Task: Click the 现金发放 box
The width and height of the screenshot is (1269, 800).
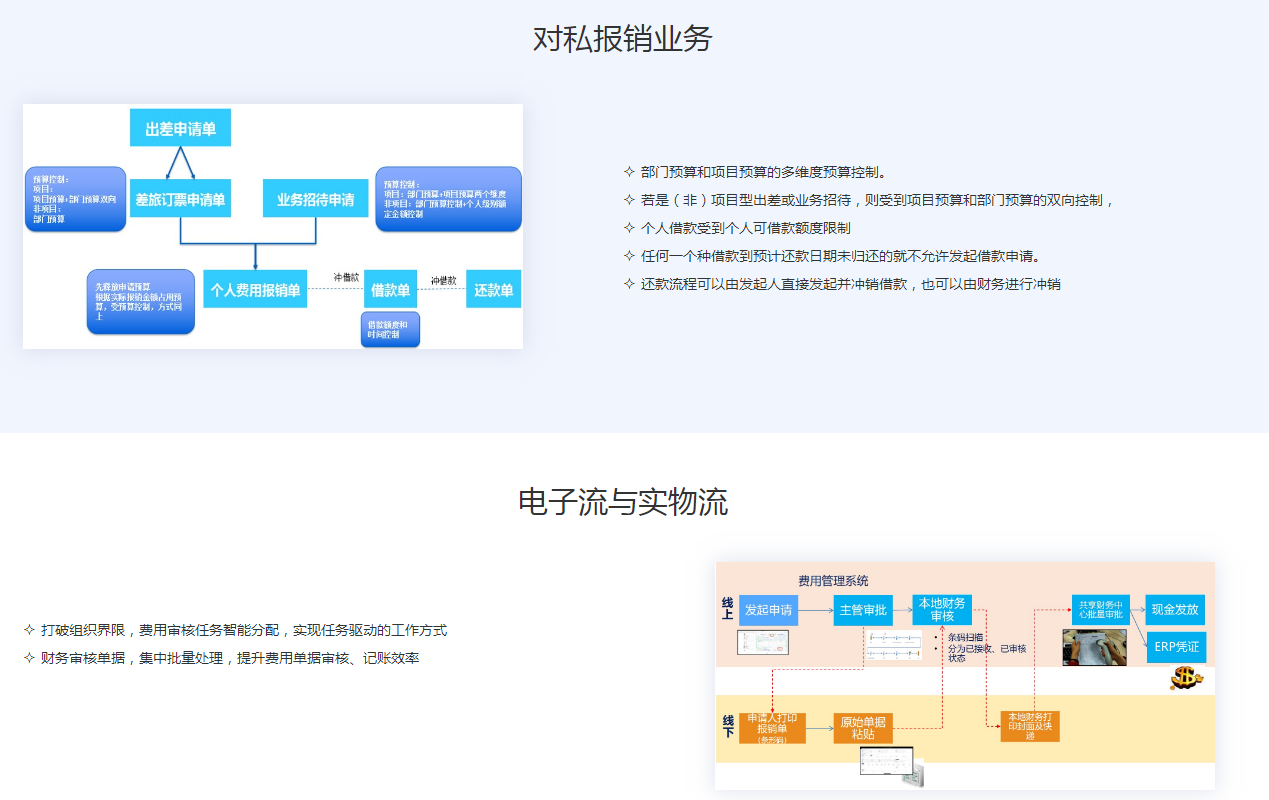Action: (x=1175, y=609)
